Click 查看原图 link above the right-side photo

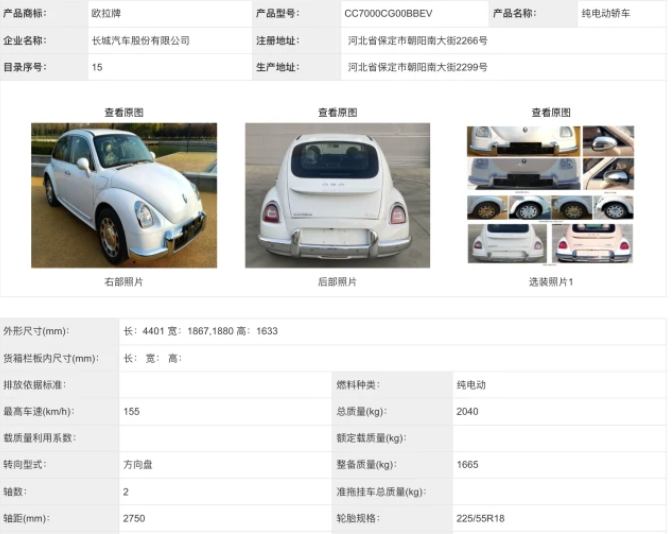pos(124,113)
